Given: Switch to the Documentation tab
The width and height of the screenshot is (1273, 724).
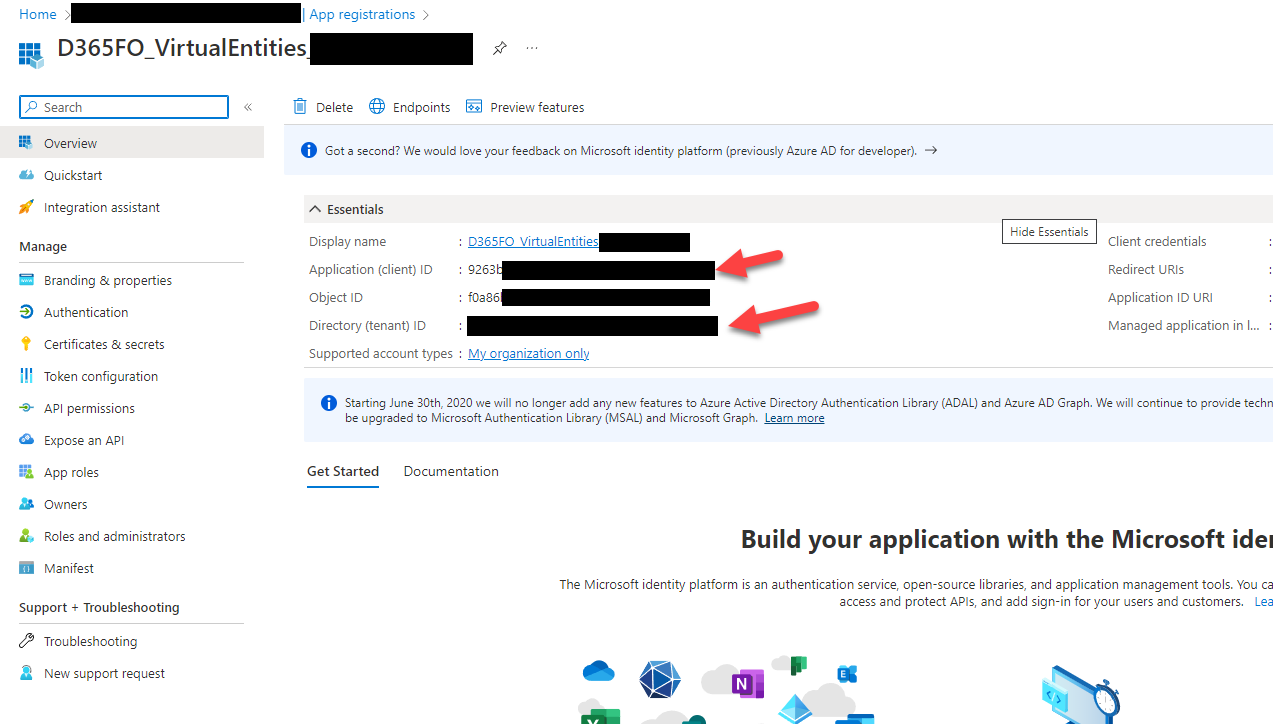Looking at the screenshot, I should pyautogui.click(x=451, y=471).
